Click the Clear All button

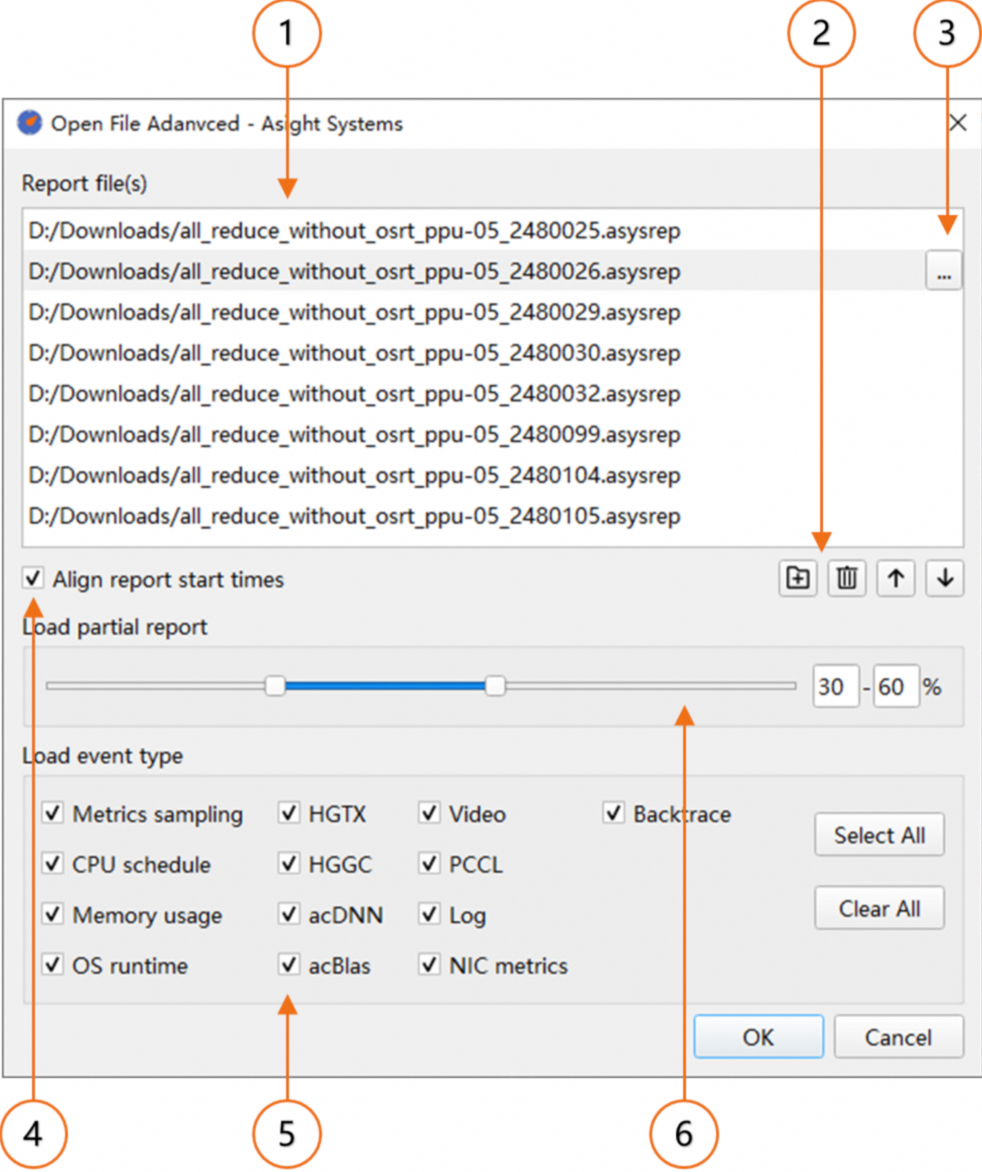point(879,908)
